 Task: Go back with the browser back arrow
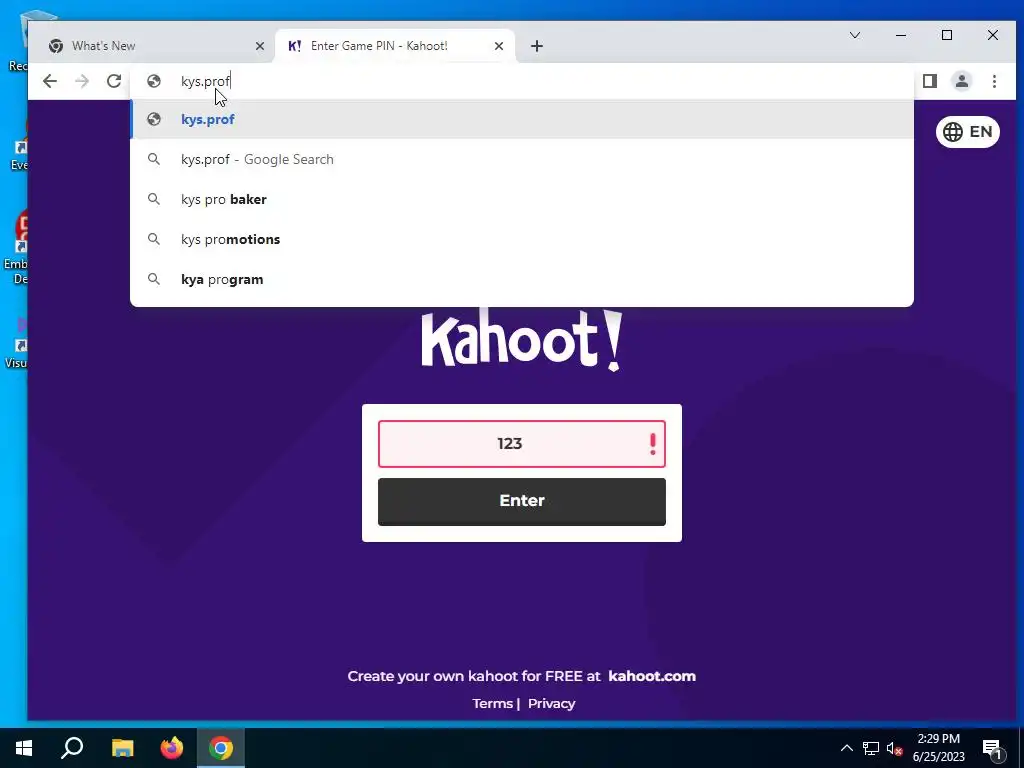pyautogui.click(x=50, y=81)
